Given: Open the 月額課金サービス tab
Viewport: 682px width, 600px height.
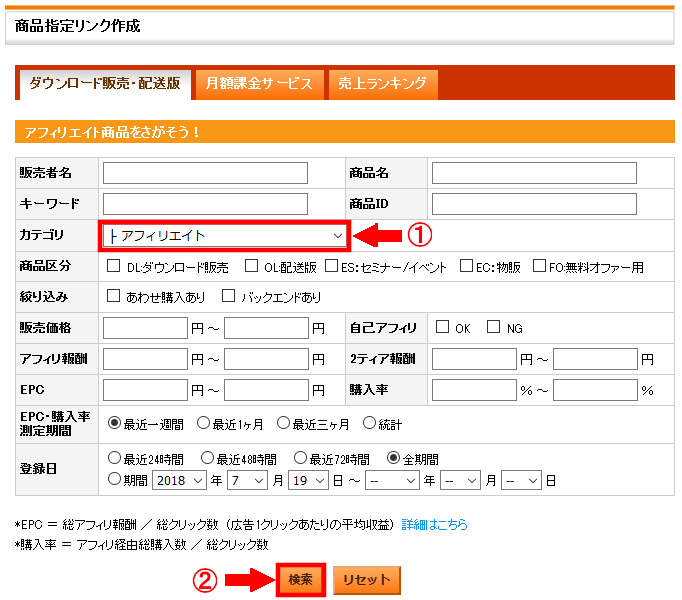Looking at the screenshot, I should tap(259, 84).
